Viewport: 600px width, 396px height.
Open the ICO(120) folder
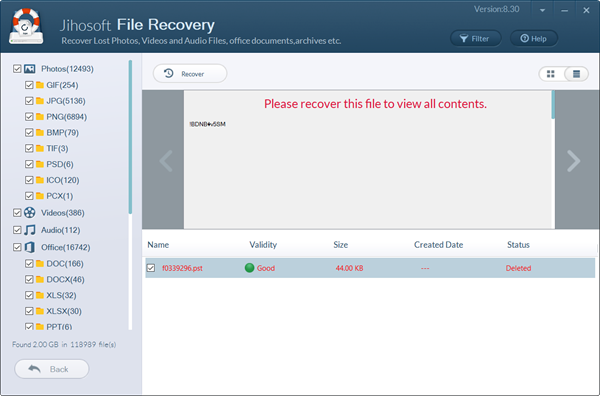pyautogui.click(x=63, y=180)
